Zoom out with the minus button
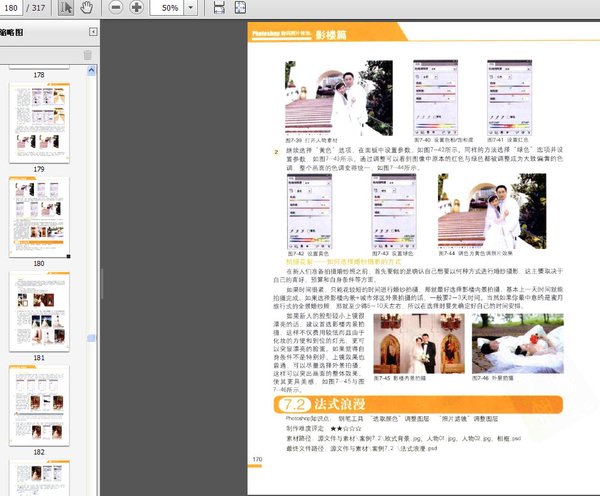This screenshot has width=600, height=496. (115, 8)
